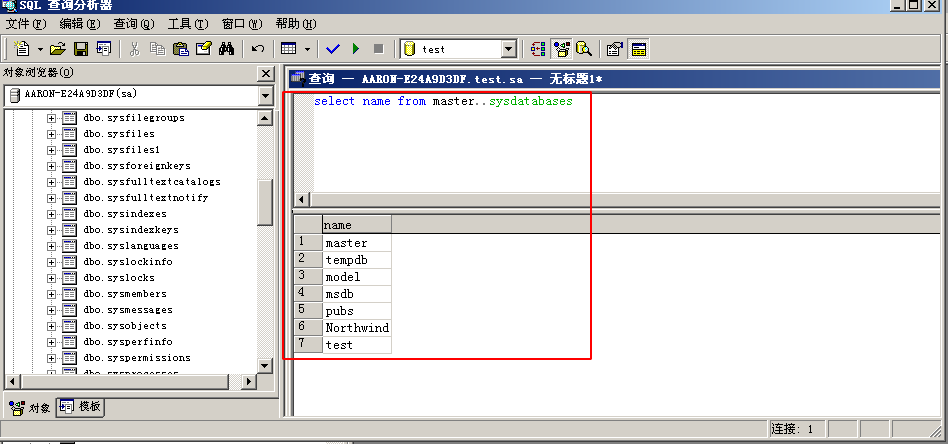
Task: Open Find with the binoculars icon
Action: coord(227,49)
